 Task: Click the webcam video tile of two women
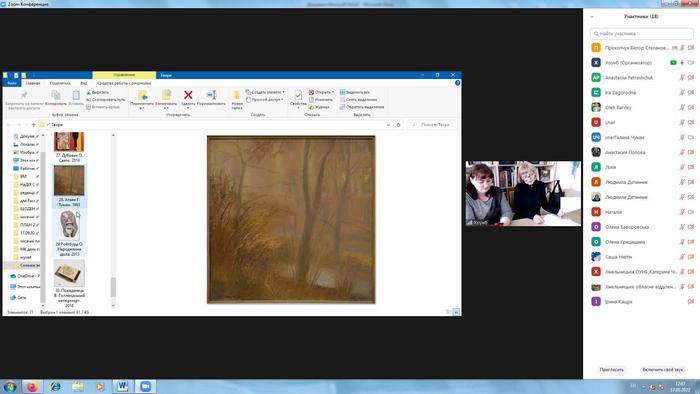pos(523,193)
